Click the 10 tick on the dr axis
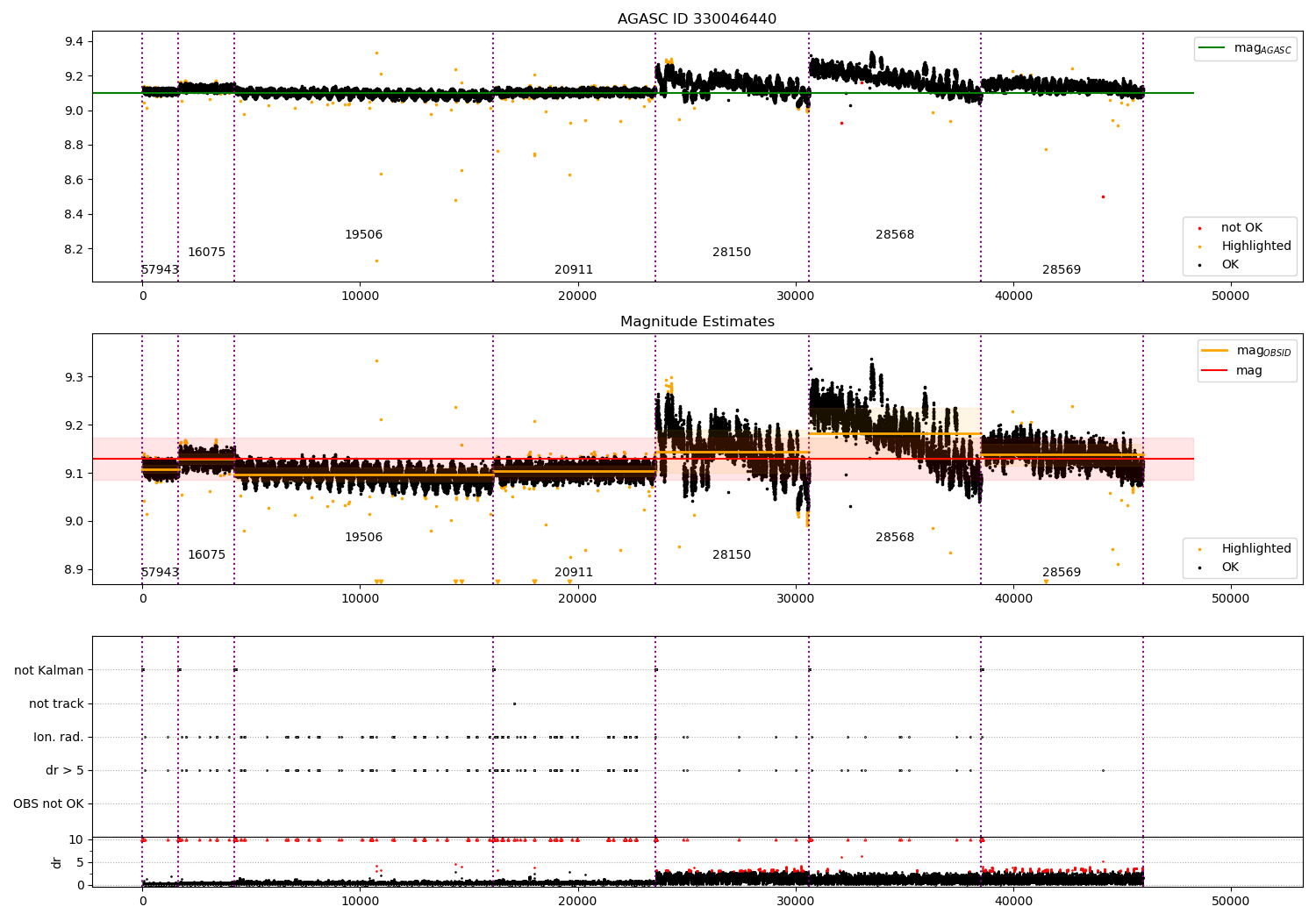 click(x=76, y=839)
